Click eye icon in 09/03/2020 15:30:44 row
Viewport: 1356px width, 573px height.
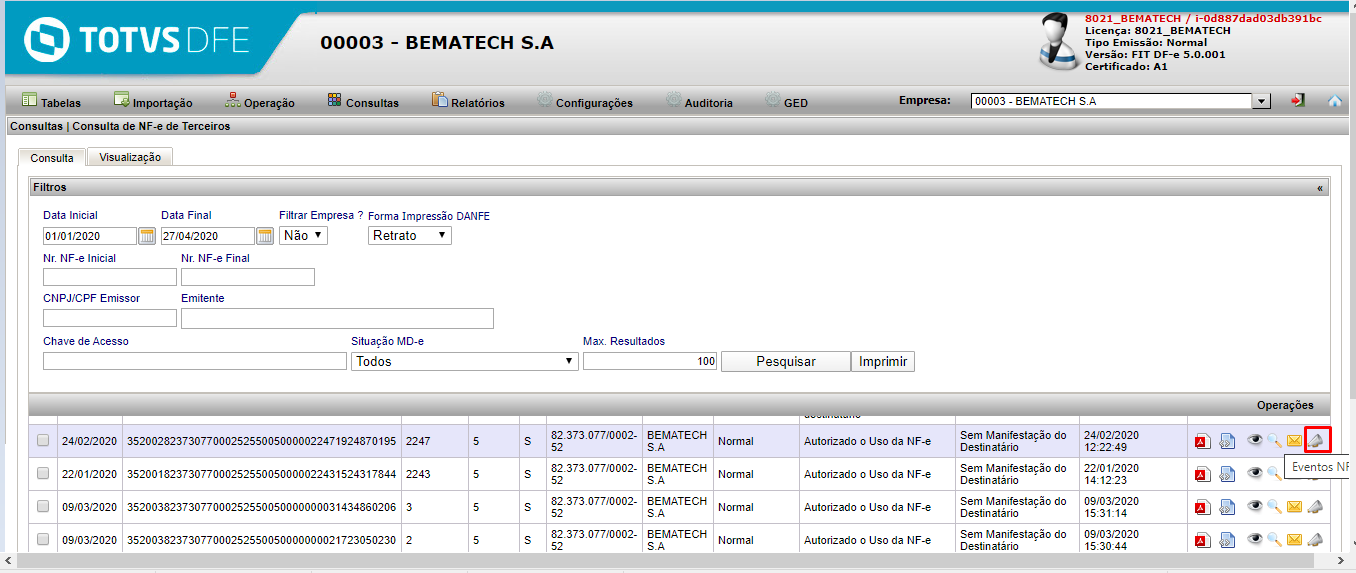1255,539
